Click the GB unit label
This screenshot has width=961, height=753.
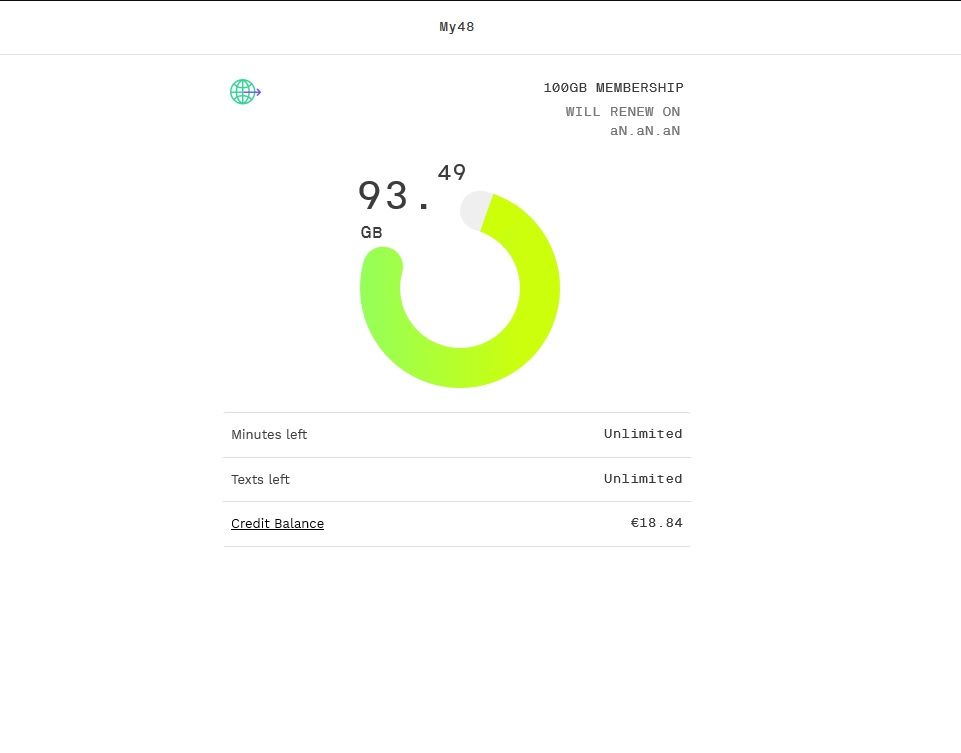tap(371, 233)
